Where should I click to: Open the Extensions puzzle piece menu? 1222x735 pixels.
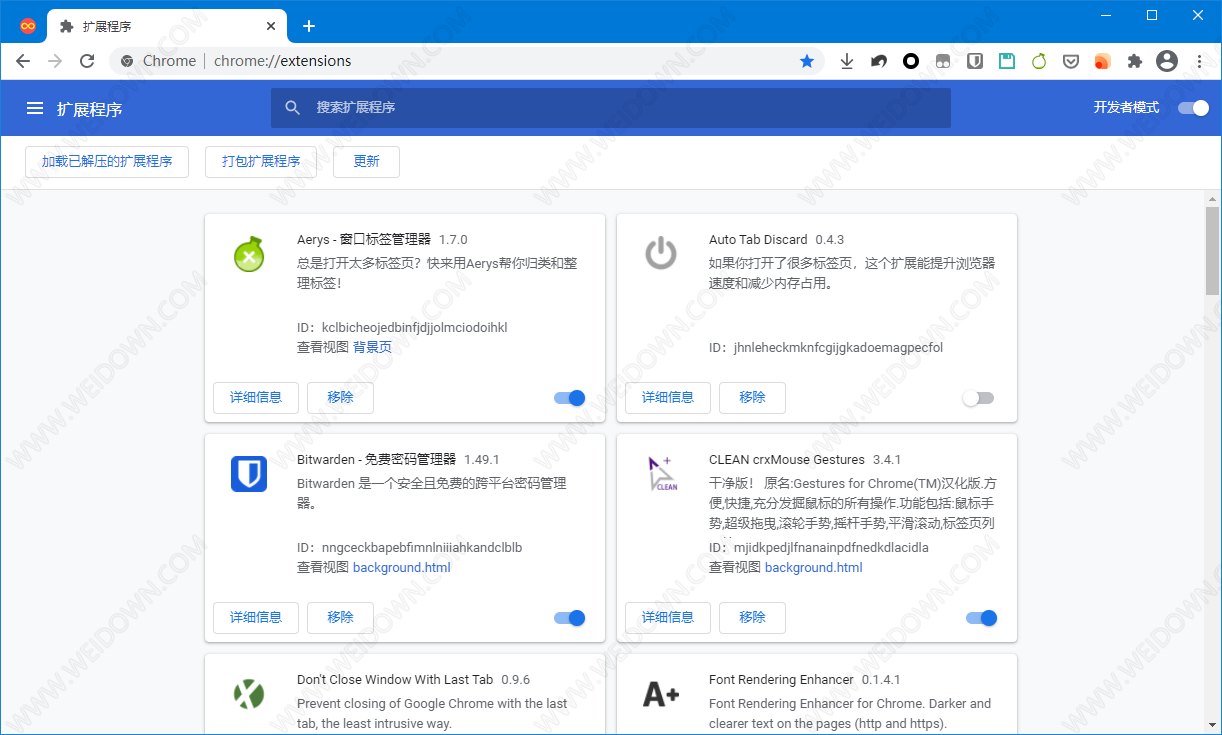[1134, 61]
